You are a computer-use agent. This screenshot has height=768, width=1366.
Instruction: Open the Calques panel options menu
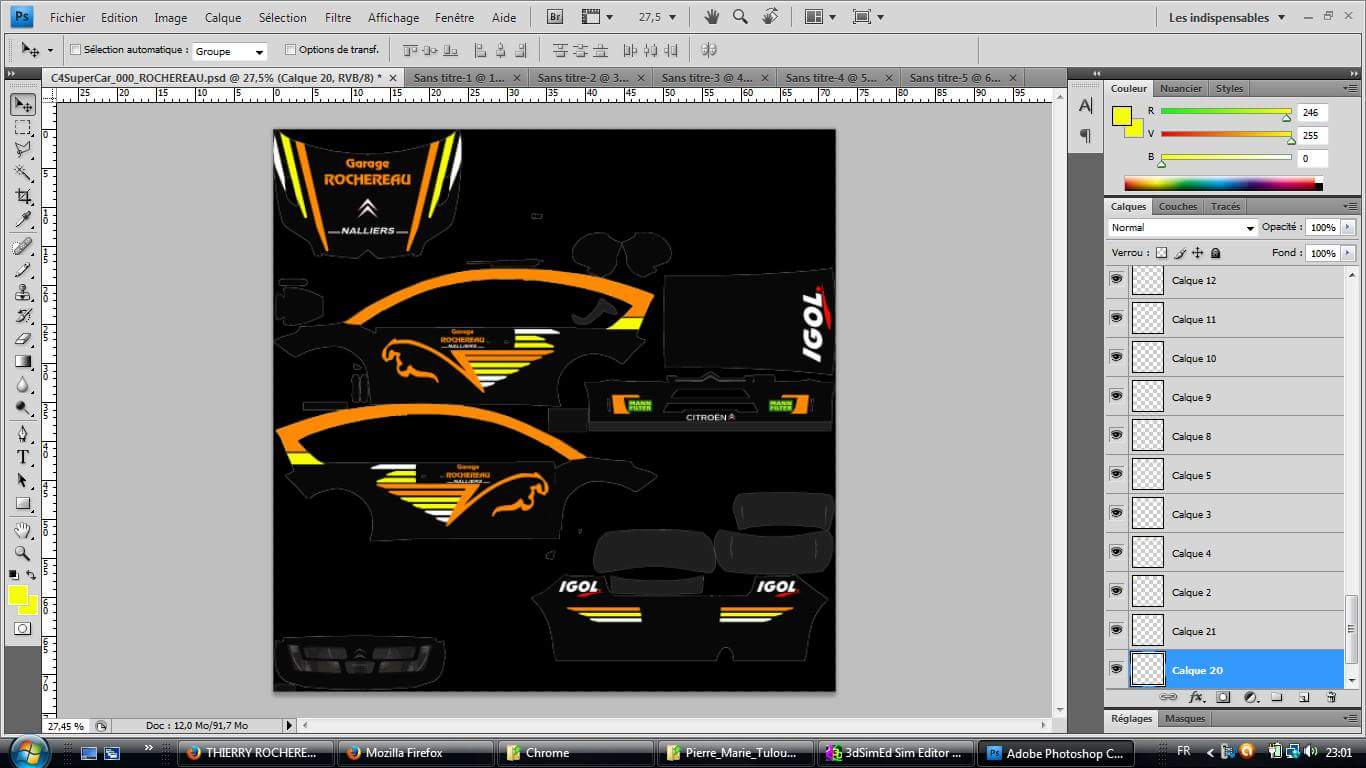(x=1350, y=206)
